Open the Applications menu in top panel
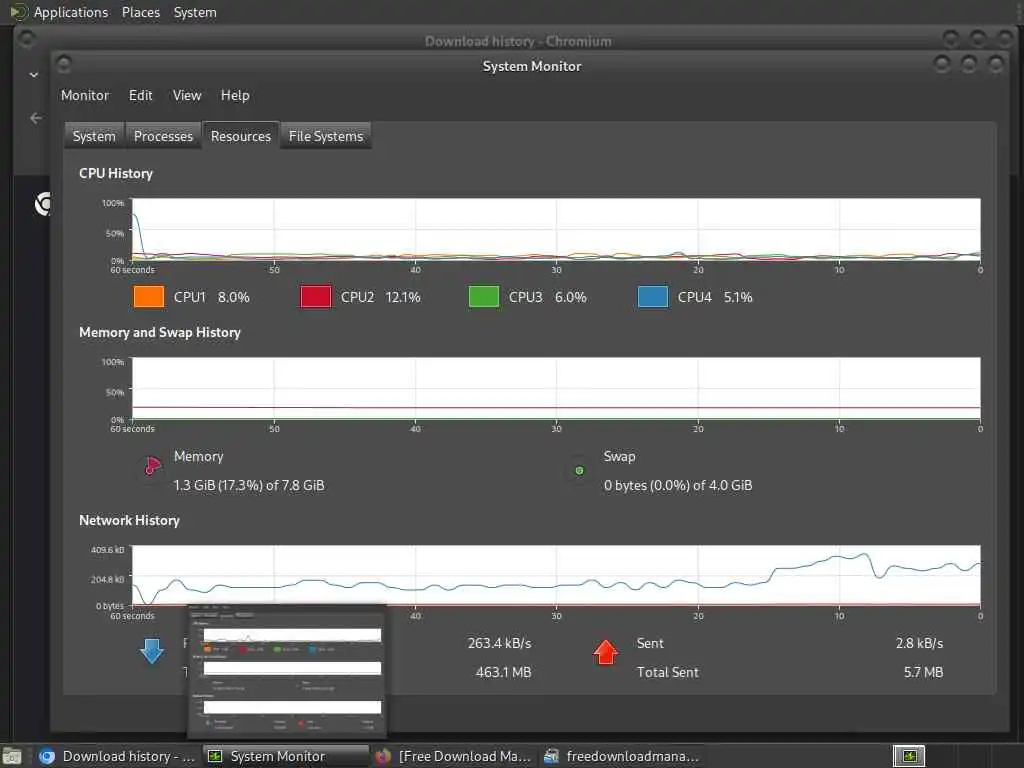 [71, 12]
